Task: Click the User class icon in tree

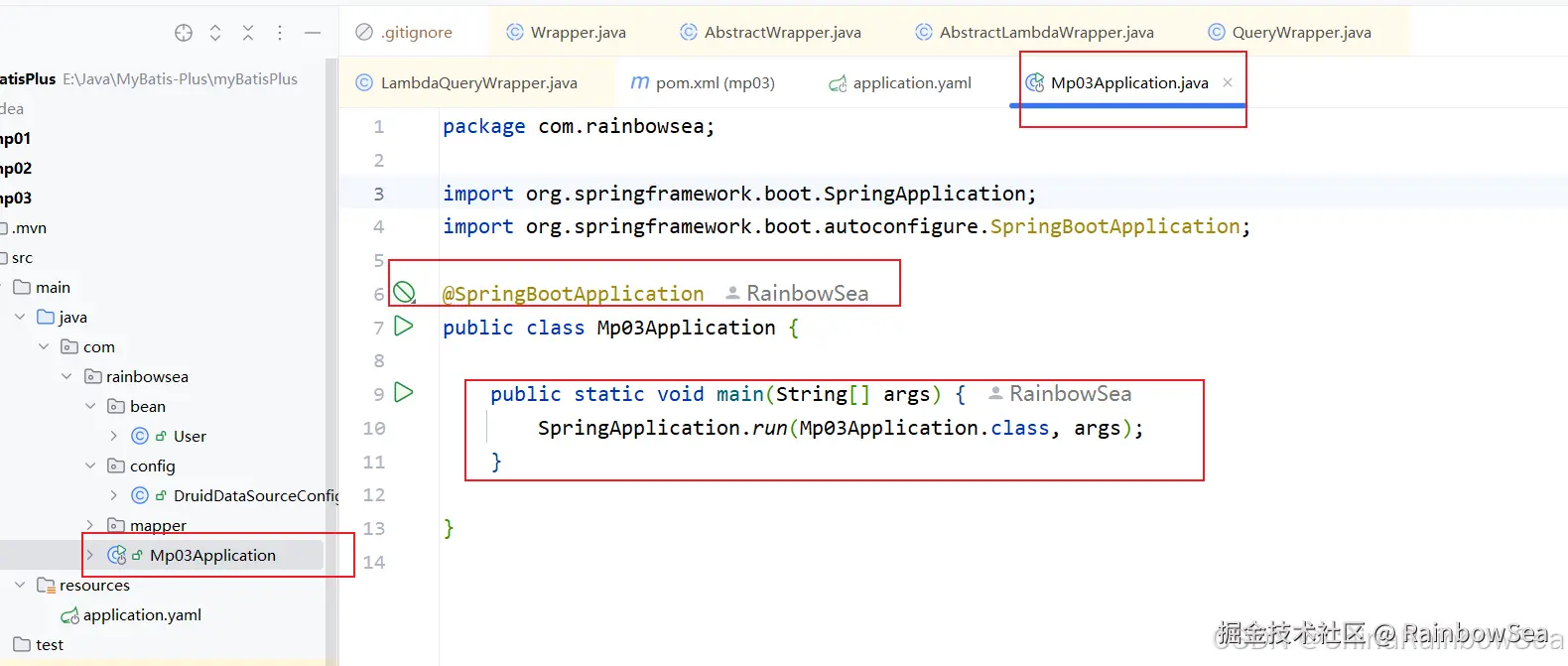Action: 140,436
